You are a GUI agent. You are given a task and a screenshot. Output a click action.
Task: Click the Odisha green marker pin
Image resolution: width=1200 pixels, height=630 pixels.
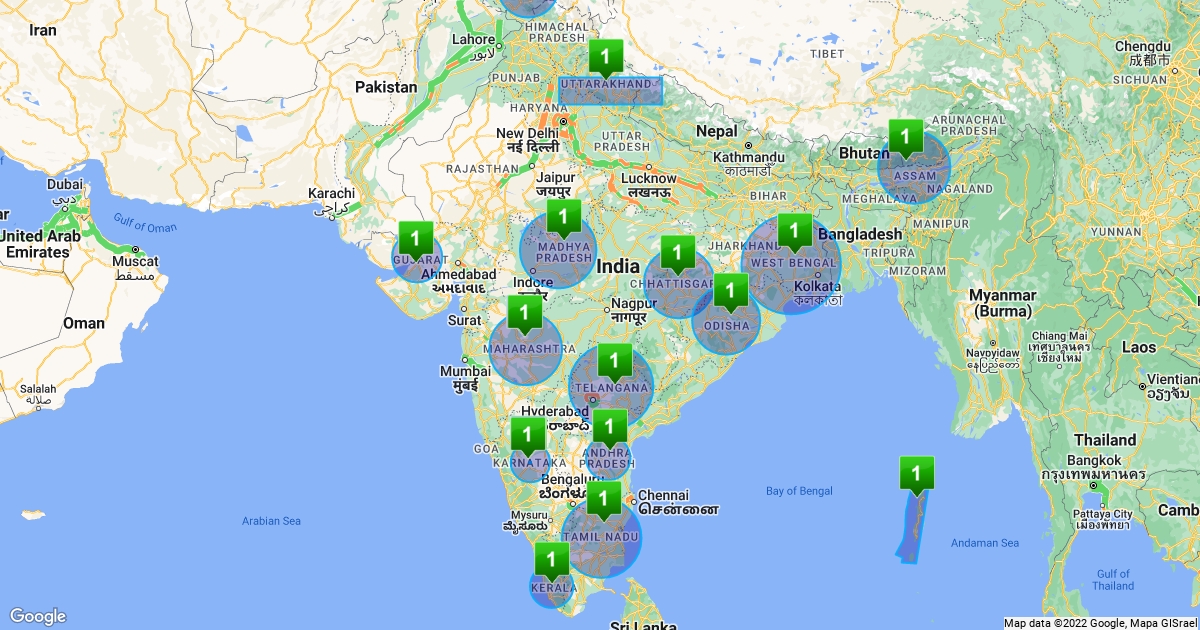(730, 292)
